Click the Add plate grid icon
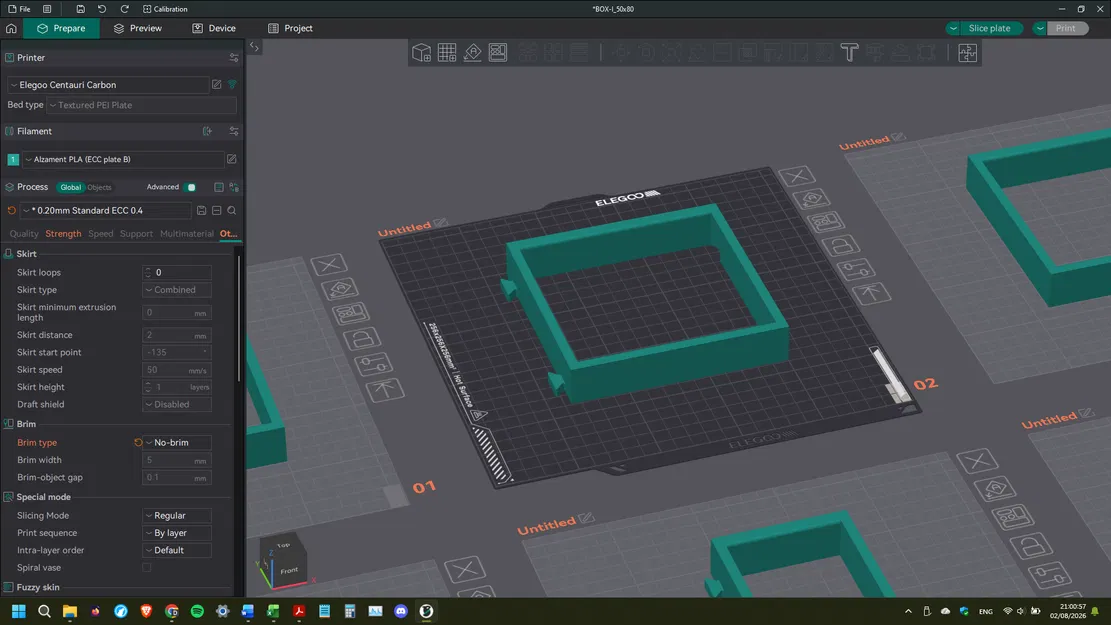The height and width of the screenshot is (625, 1111). 446,52
